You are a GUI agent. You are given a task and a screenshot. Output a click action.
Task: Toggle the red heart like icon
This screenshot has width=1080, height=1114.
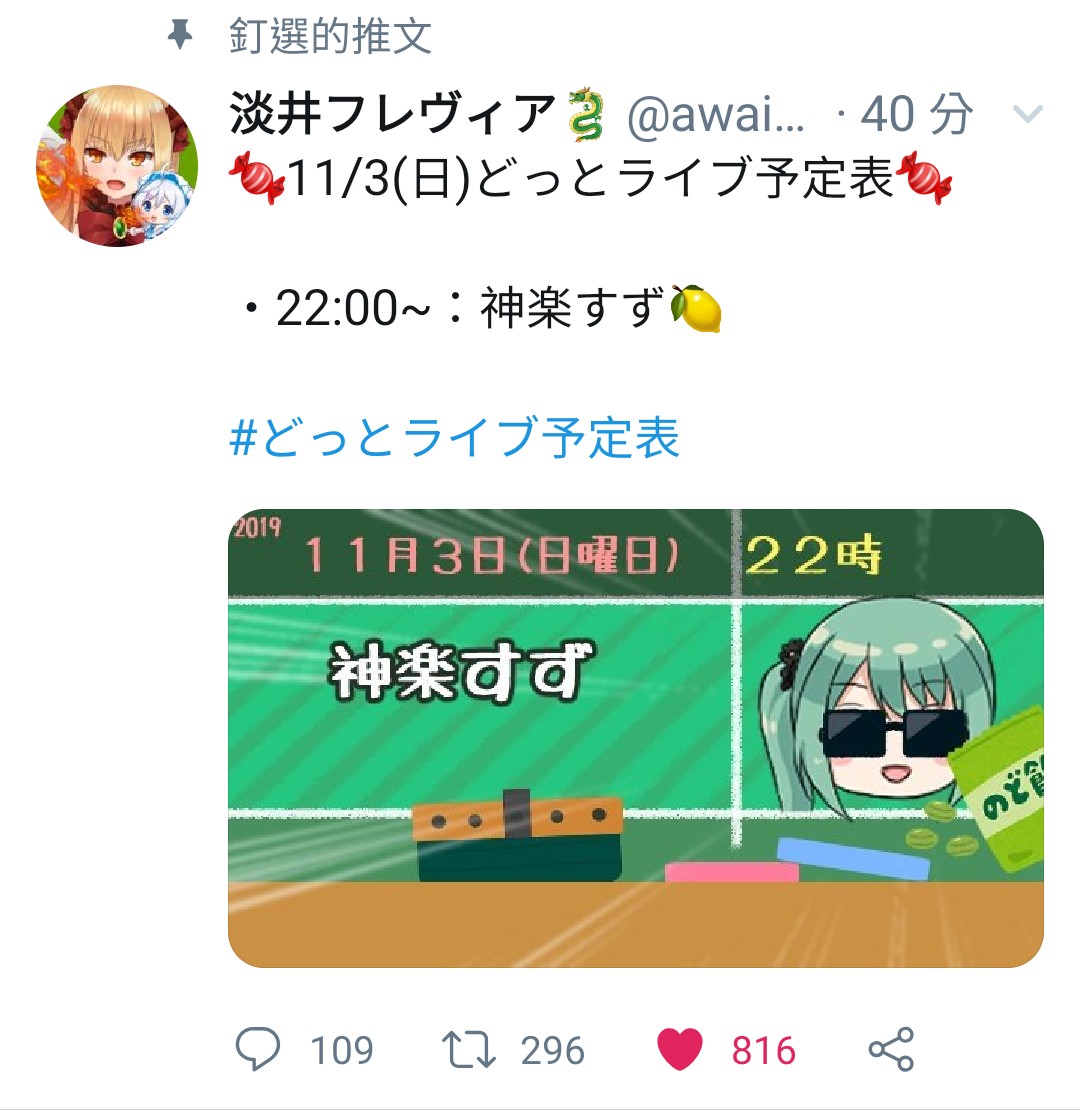(680, 1049)
